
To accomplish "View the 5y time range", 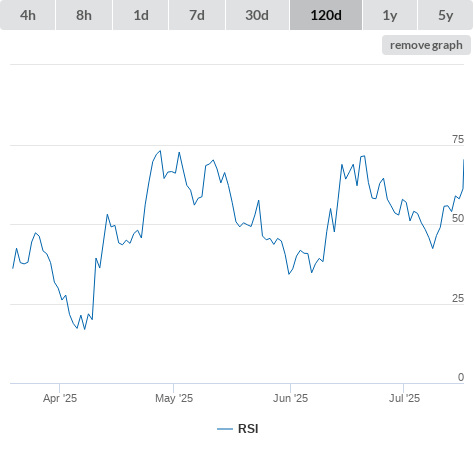I will pyautogui.click(x=445, y=15).
